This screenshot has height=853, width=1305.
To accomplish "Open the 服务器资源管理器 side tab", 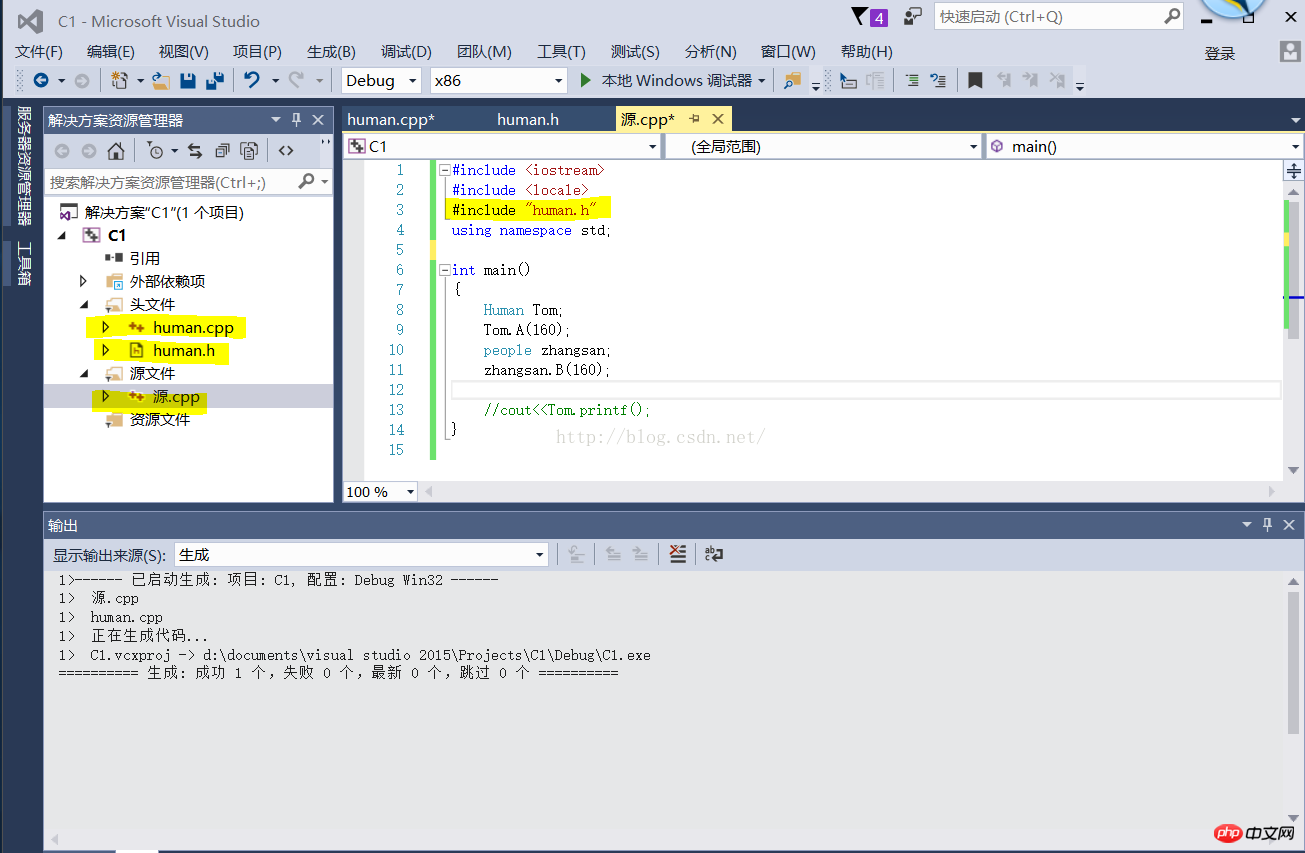I will tap(23, 166).
